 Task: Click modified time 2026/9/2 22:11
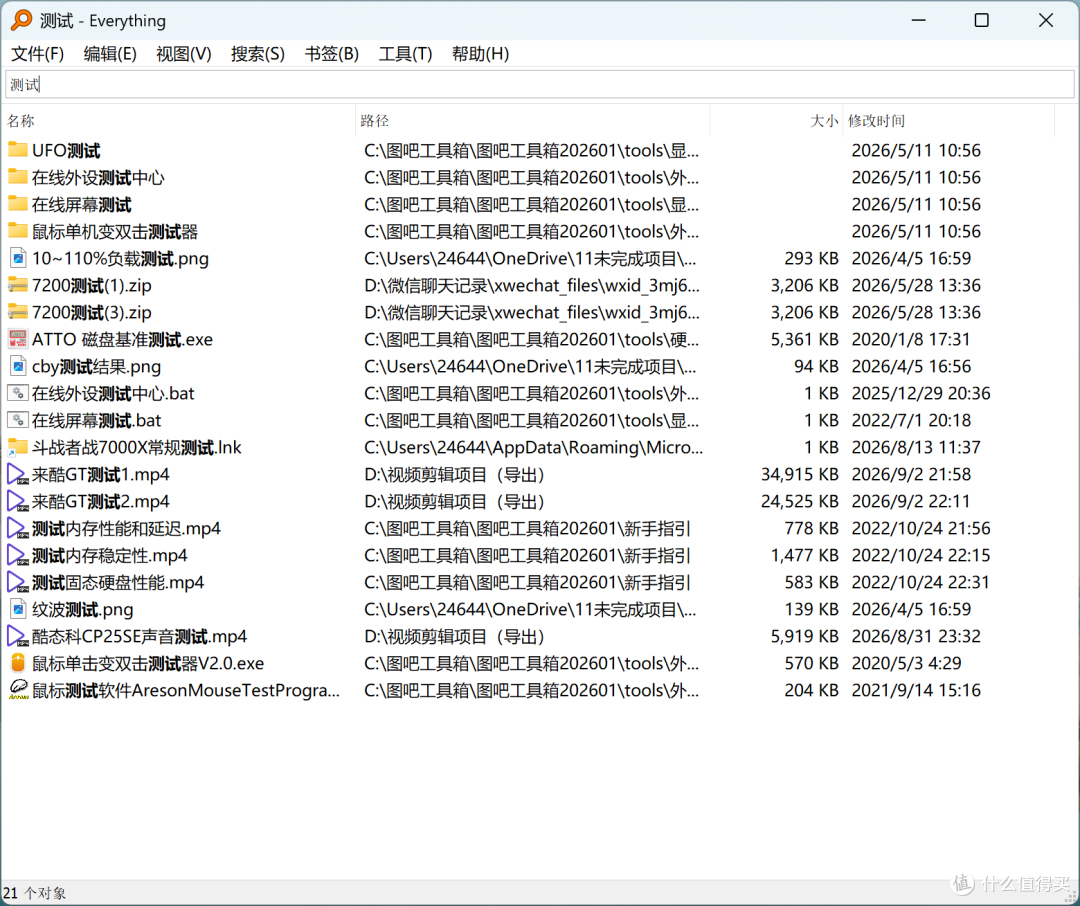[911, 501]
